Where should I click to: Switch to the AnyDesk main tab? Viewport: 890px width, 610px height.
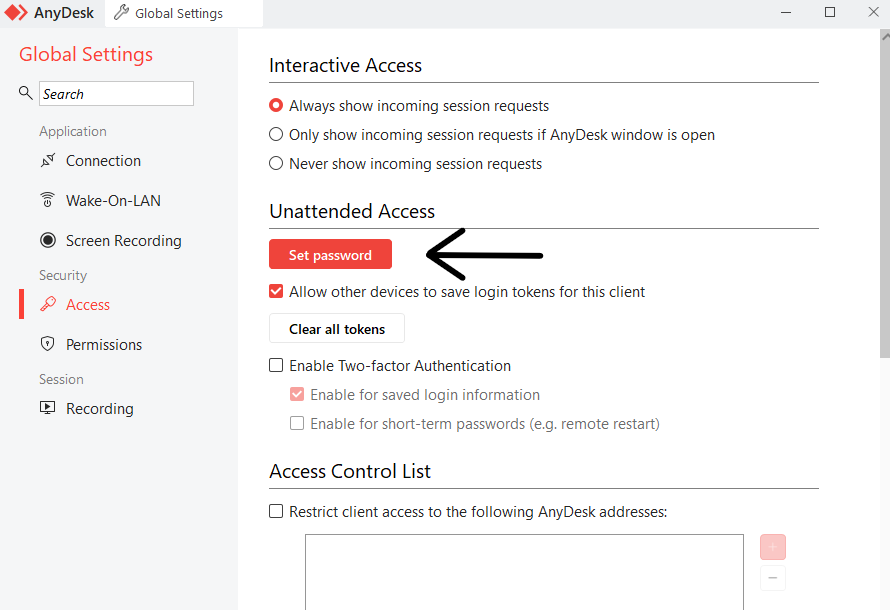click(x=51, y=13)
